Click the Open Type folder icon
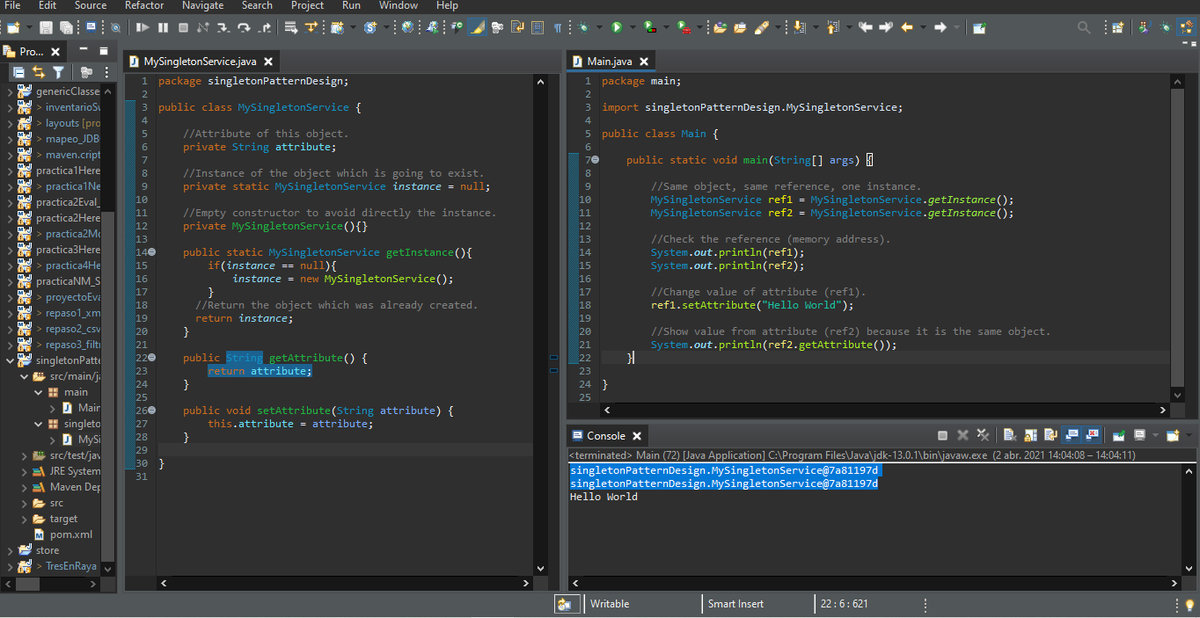The width and height of the screenshot is (1200, 618). [719, 27]
